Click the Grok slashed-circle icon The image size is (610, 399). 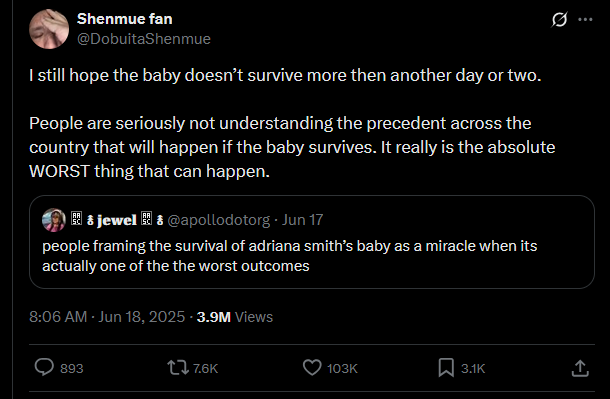(x=559, y=19)
